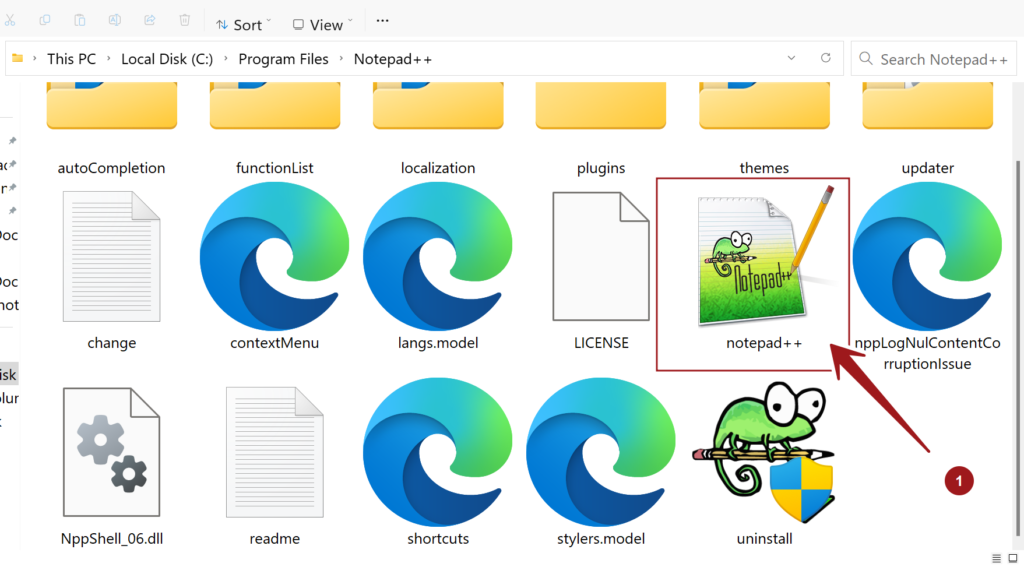
Task: Click the Cut scissors toolbar icon
Action: coord(10,21)
